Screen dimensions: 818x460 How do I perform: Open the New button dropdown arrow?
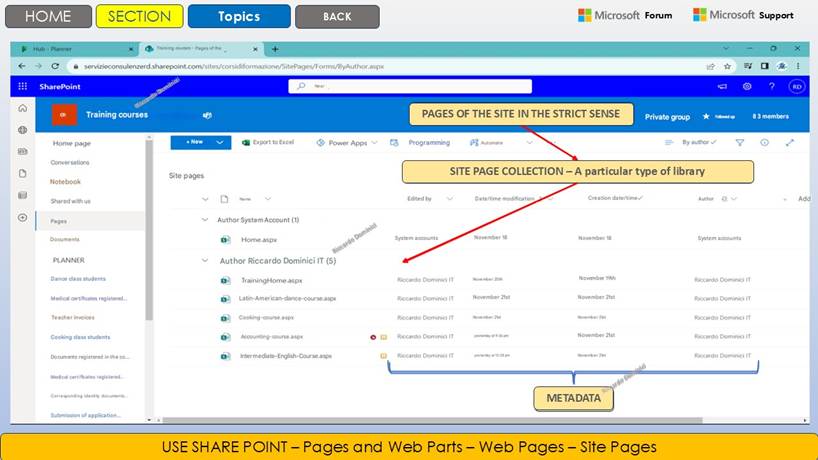point(221,143)
